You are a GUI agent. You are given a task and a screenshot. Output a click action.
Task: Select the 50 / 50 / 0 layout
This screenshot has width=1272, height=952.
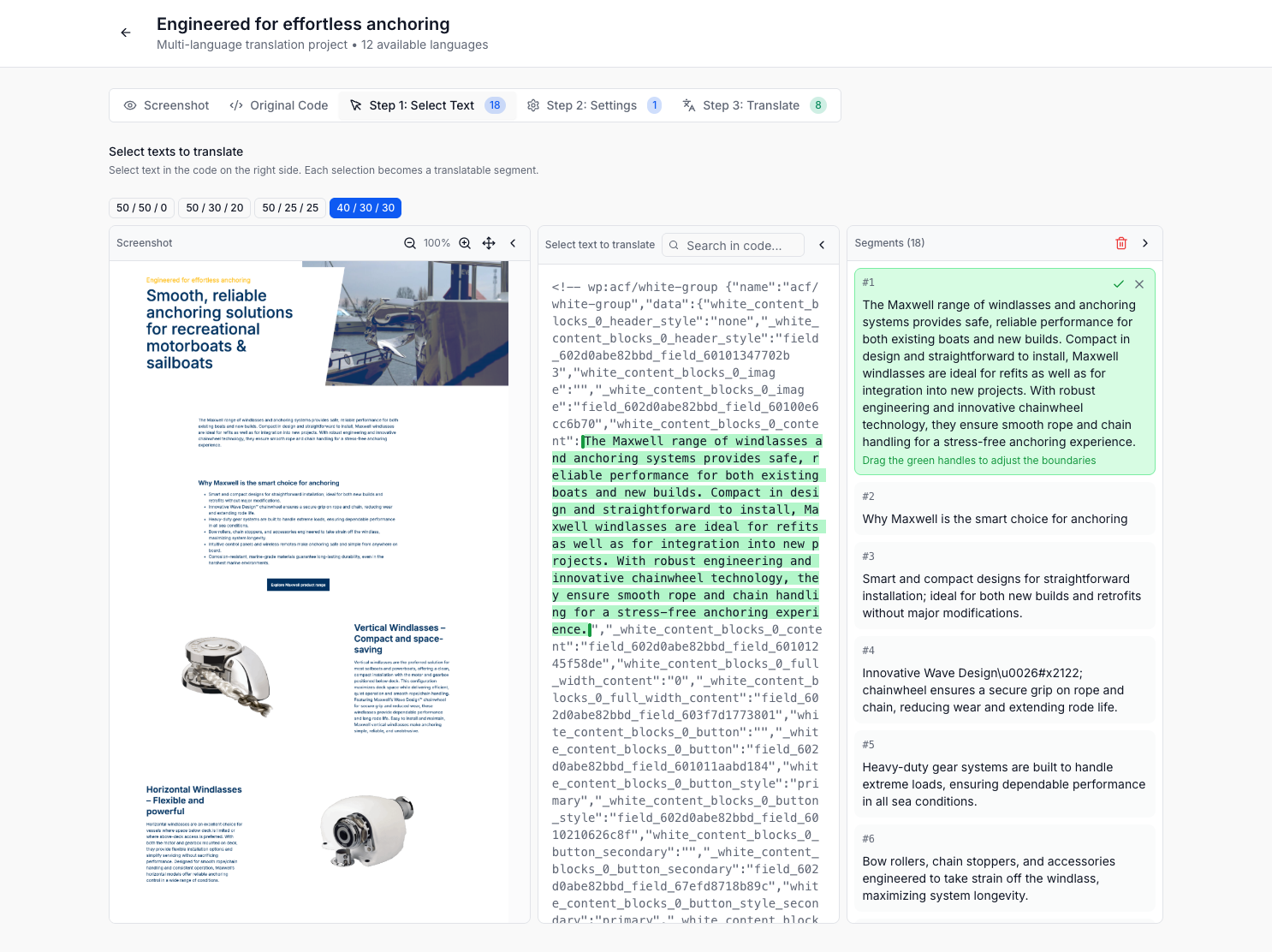(x=142, y=208)
